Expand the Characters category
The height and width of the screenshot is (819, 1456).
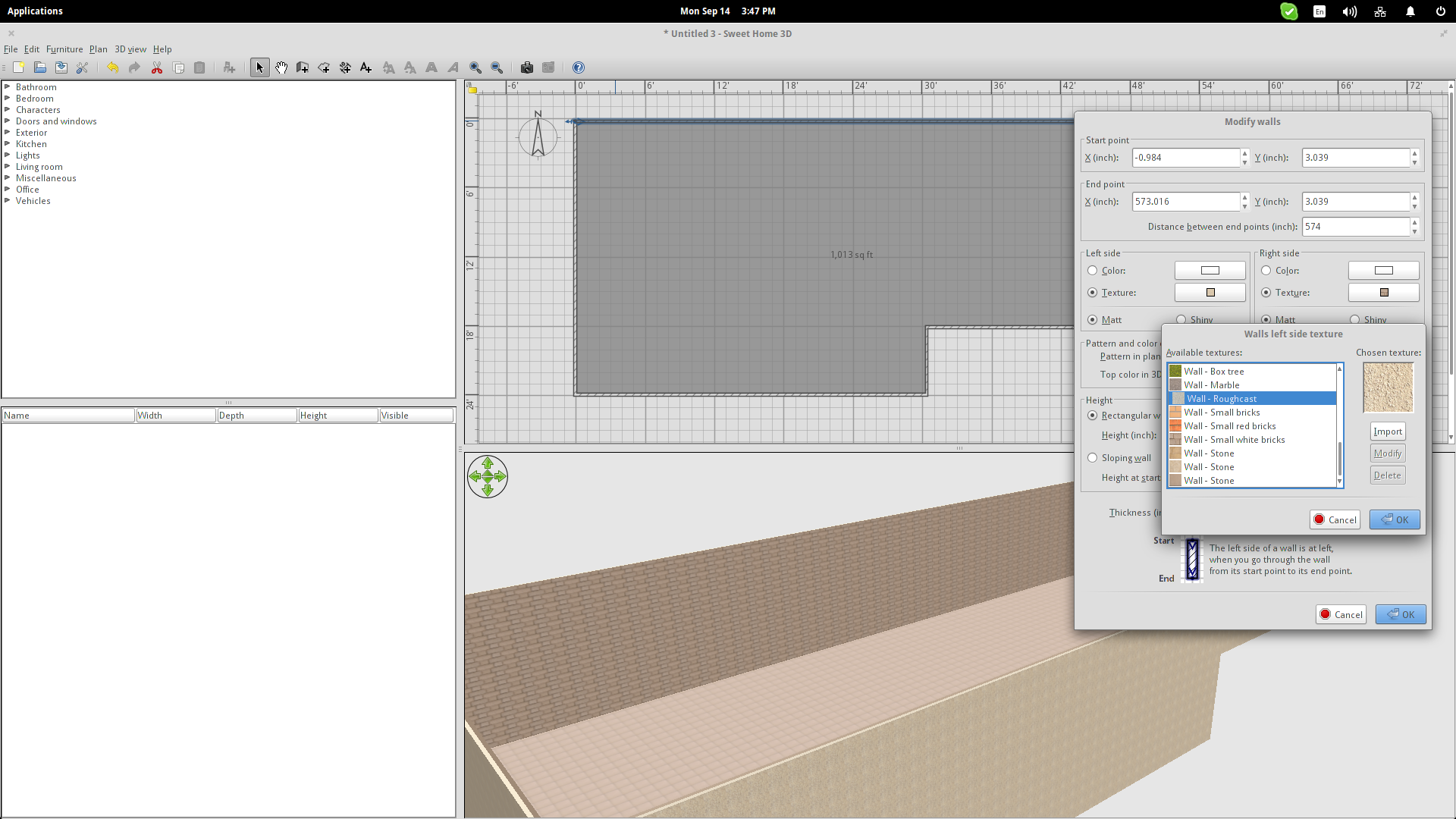pyautogui.click(x=8, y=109)
